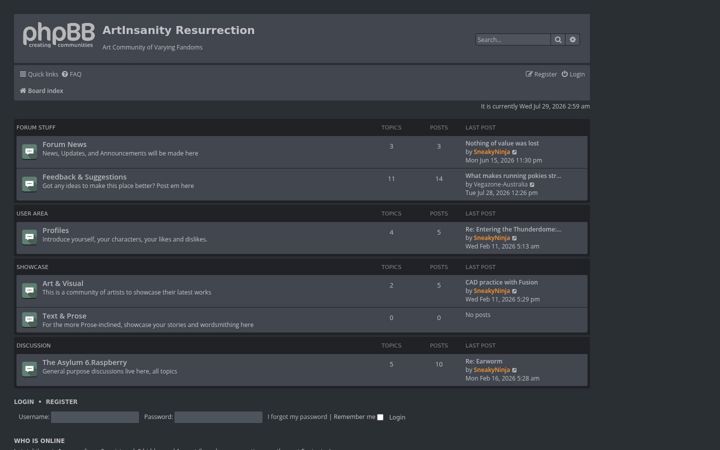Open SneakyNinja profile in Asylum row
This screenshot has width=720, height=450.
pos(492,370)
